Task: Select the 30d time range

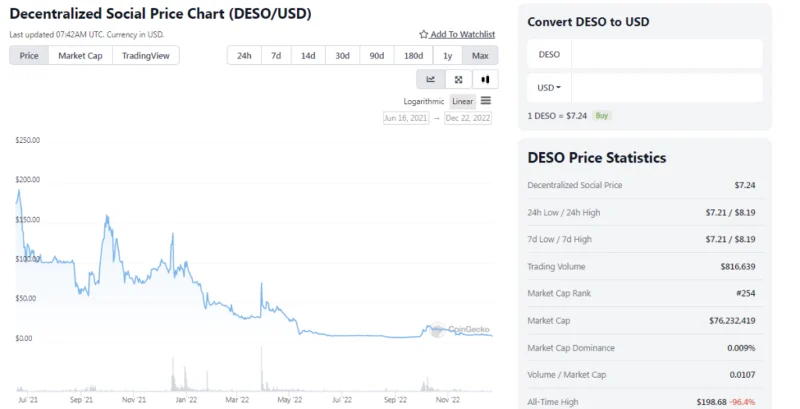Action: [x=342, y=56]
